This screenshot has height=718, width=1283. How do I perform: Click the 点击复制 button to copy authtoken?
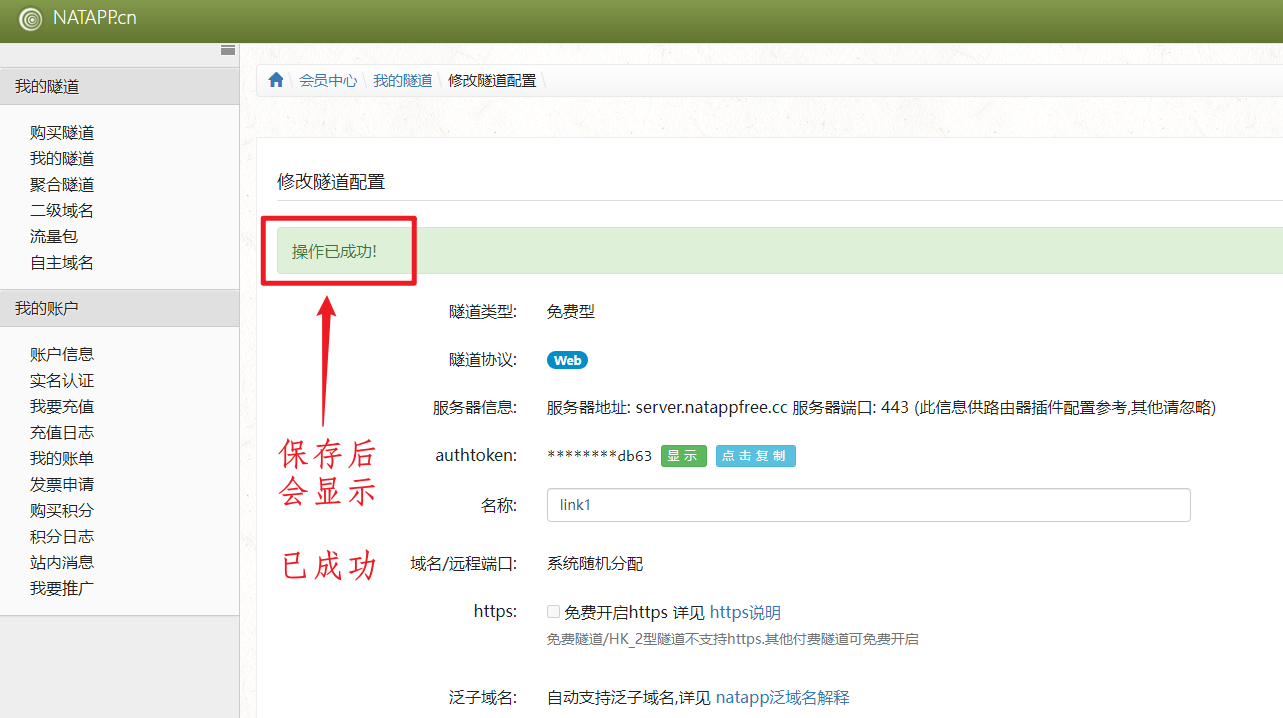(x=755, y=456)
